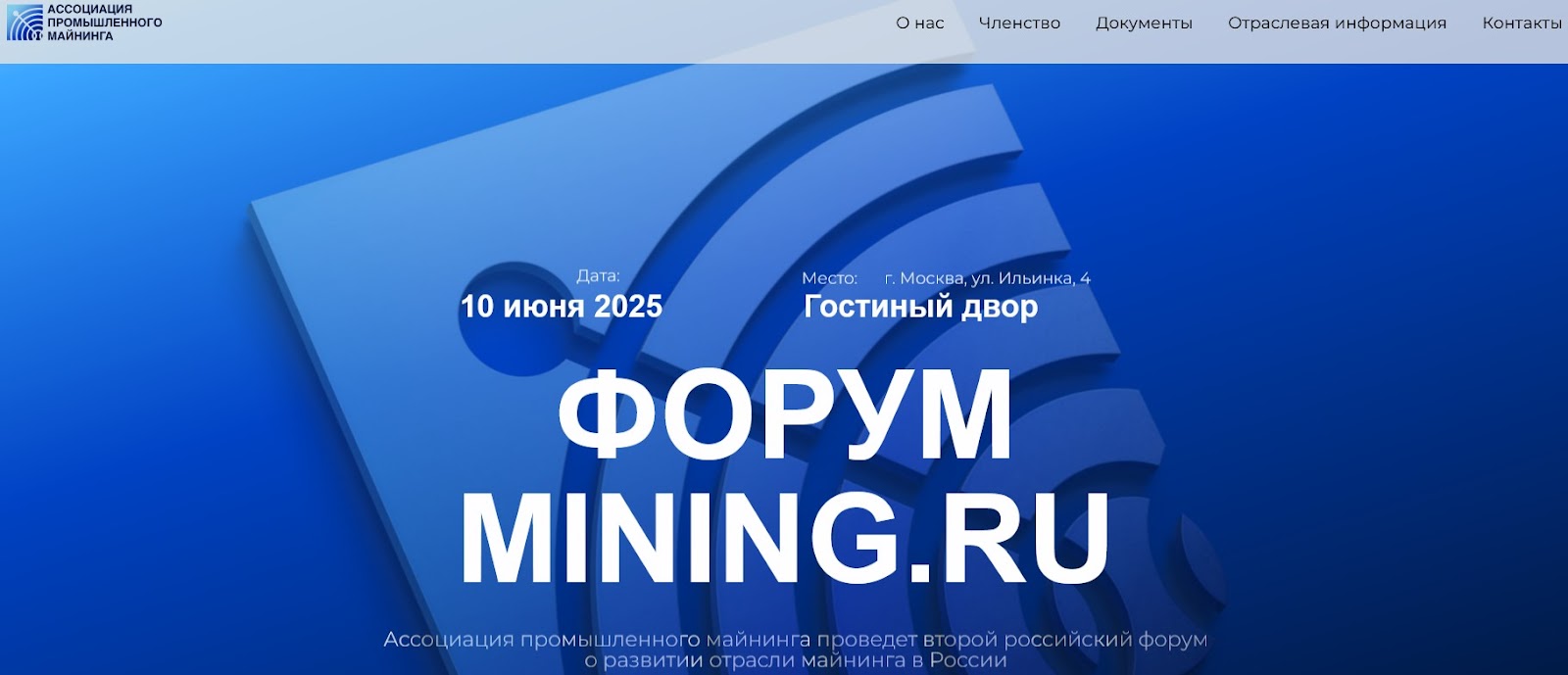Viewport: 1568px width, 675px height.
Task: Open the Контакты menu item
Action: [1522, 24]
